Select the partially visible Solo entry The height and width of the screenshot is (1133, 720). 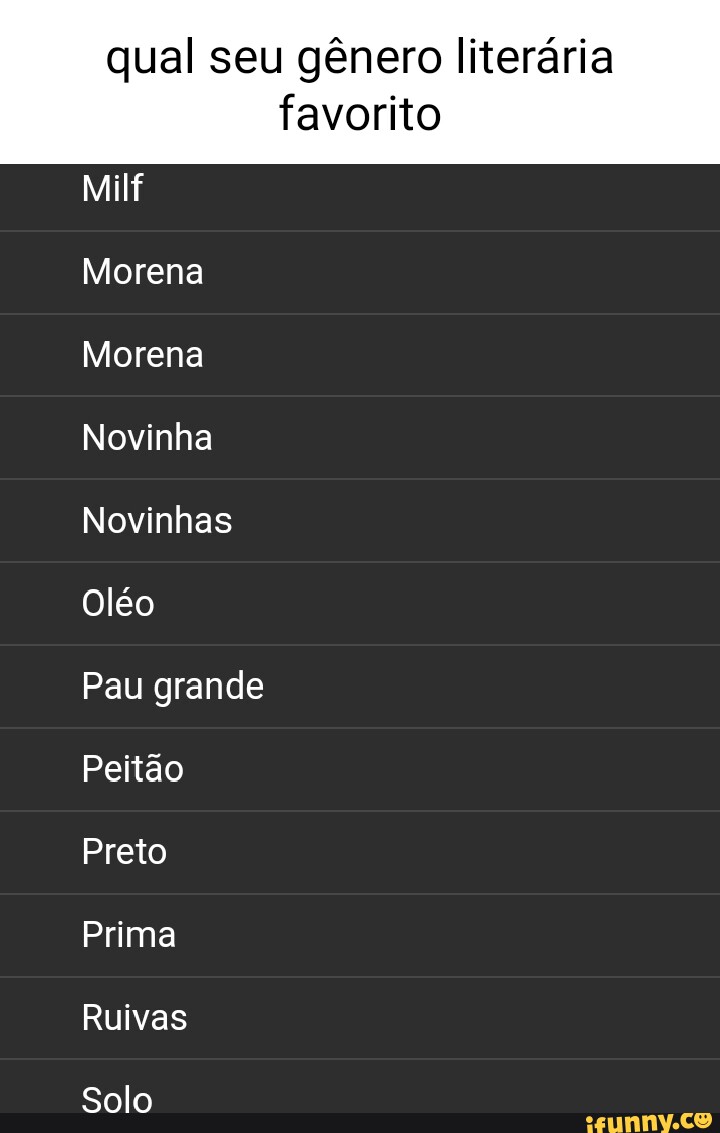(360, 1087)
